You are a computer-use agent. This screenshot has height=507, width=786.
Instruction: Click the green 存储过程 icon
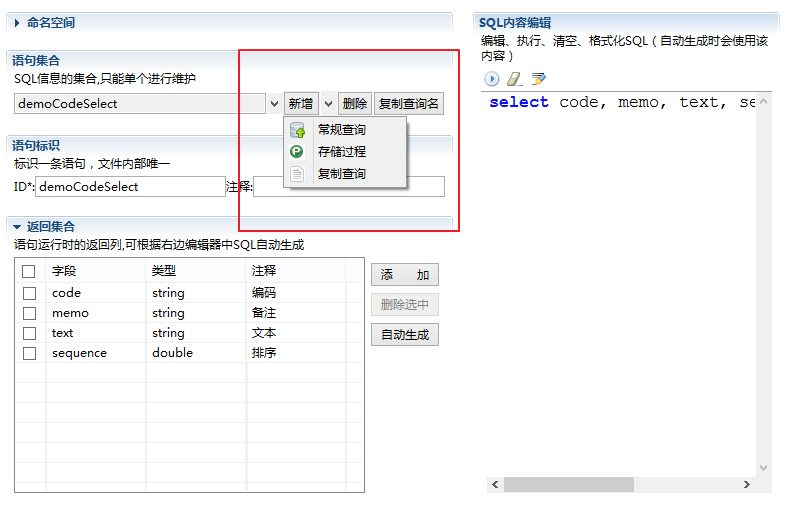(297, 151)
